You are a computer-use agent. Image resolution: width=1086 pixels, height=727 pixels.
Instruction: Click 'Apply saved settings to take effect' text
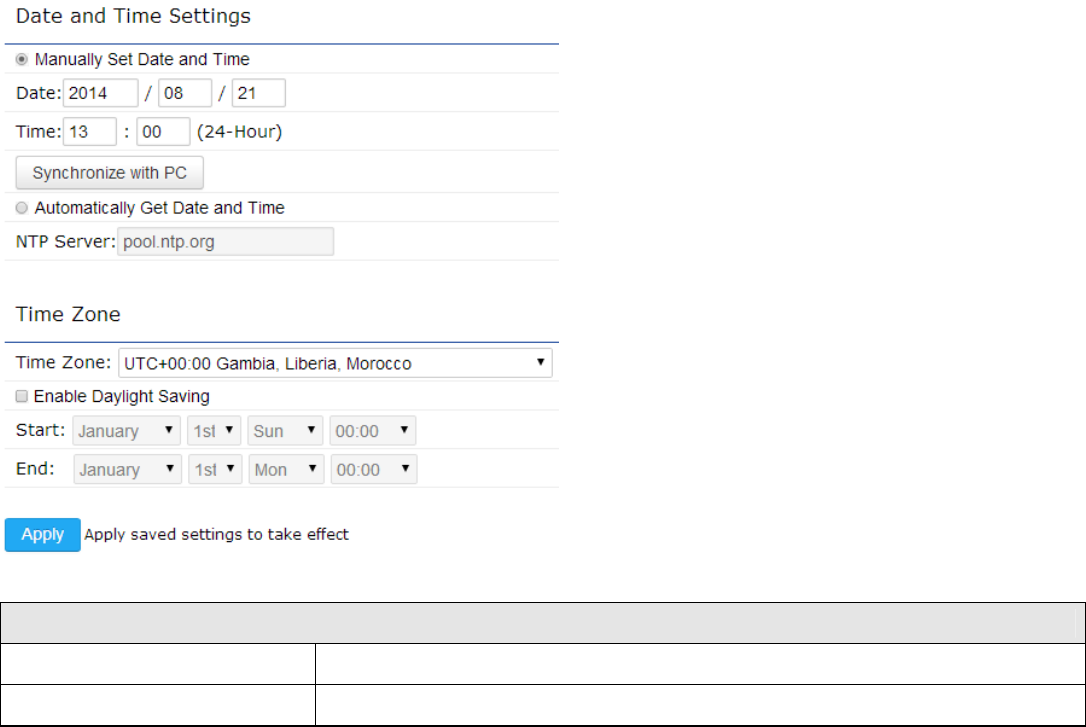coord(216,535)
